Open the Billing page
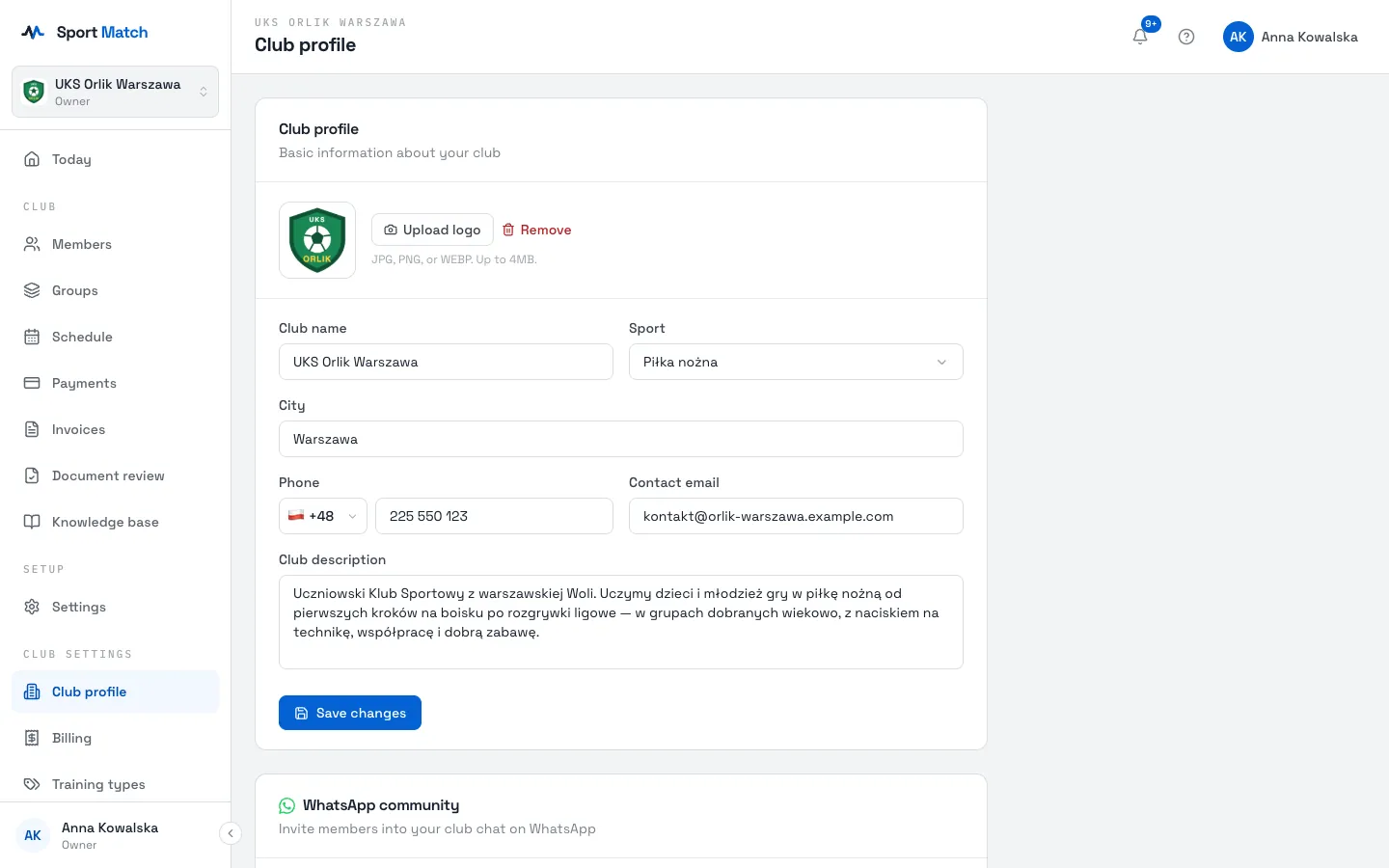The width and height of the screenshot is (1389, 868). (x=116, y=738)
